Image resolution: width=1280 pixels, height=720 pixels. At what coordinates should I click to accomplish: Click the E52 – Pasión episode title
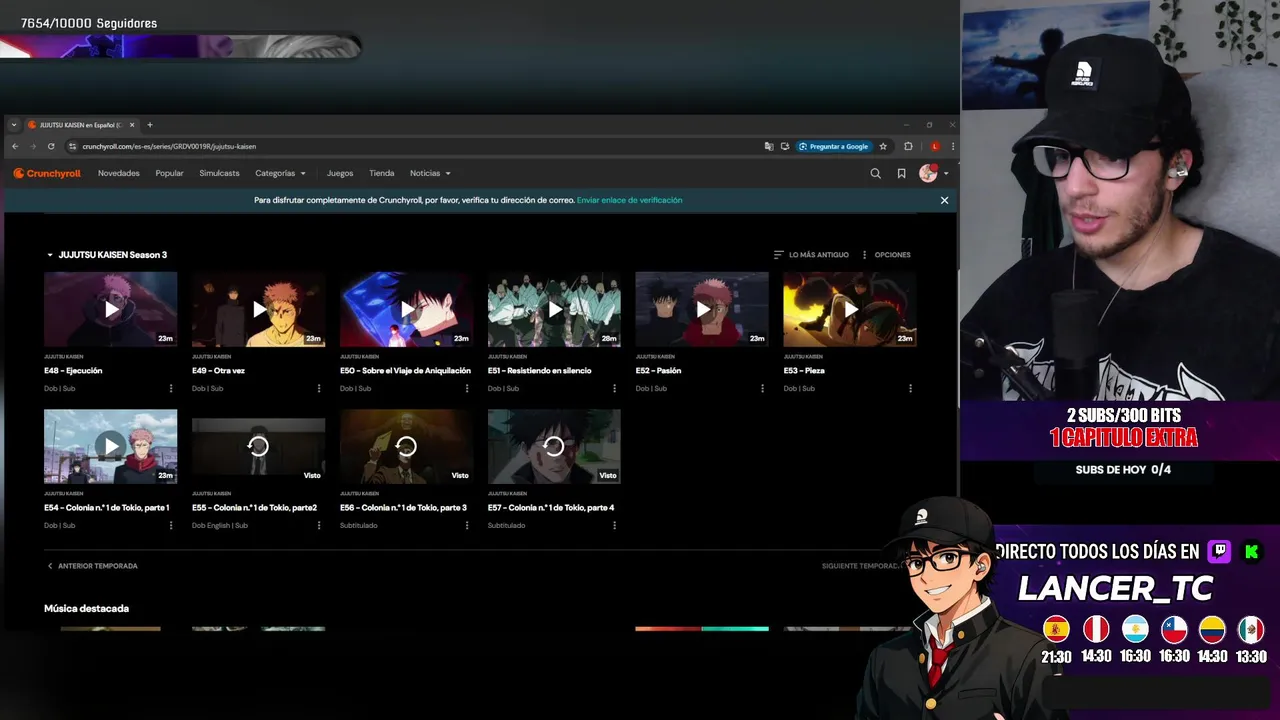pyautogui.click(x=658, y=371)
